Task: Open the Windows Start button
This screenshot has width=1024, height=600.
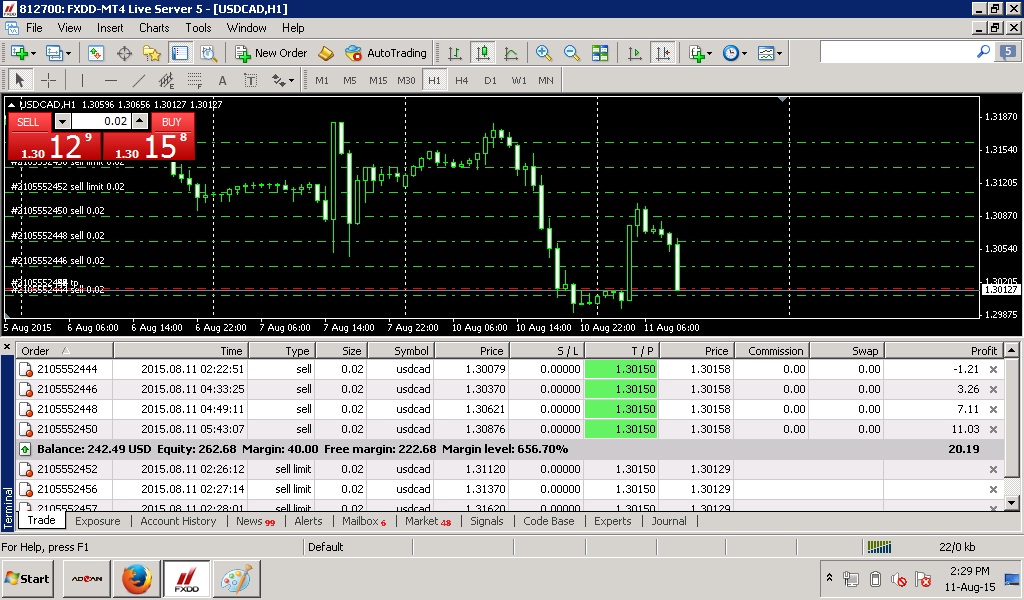Action: point(27,578)
